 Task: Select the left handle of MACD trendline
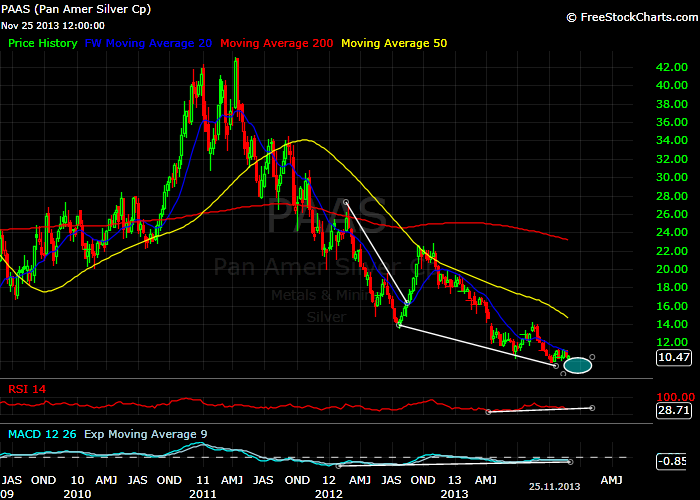point(338,466)
